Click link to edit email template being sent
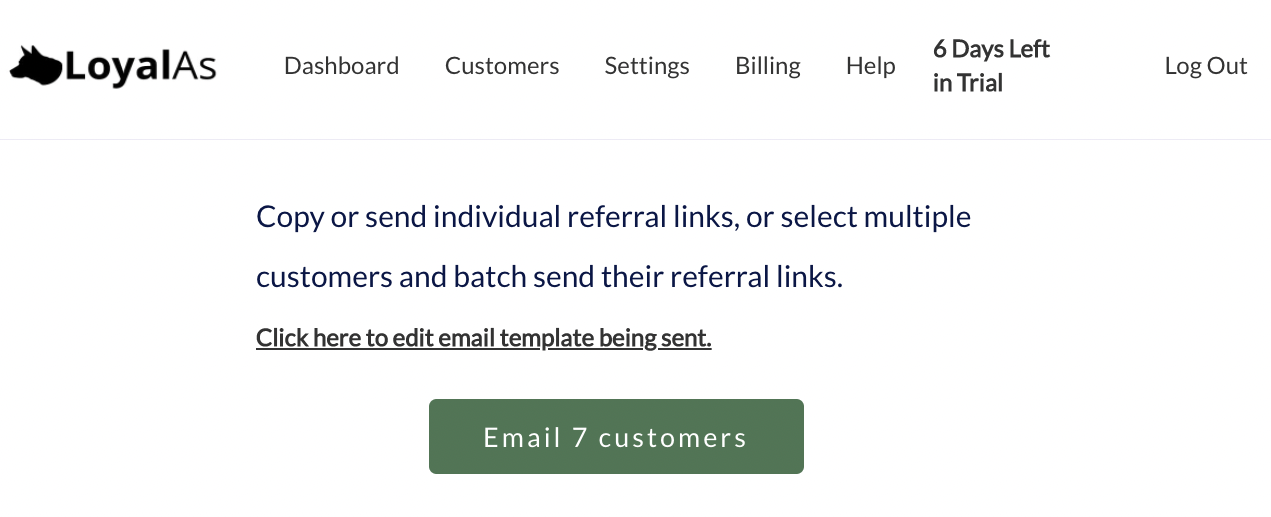The width and height of the screenshot is (1271, 517). point(484,338)
